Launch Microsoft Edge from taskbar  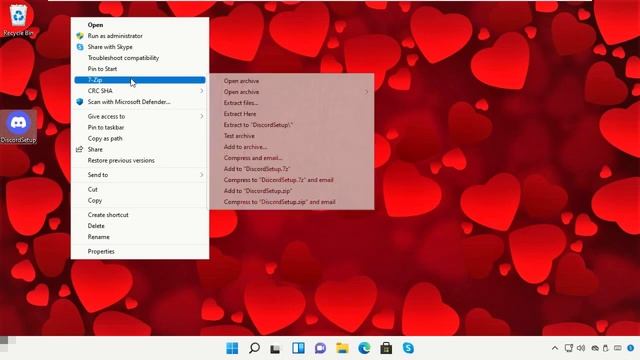(364, 348)
